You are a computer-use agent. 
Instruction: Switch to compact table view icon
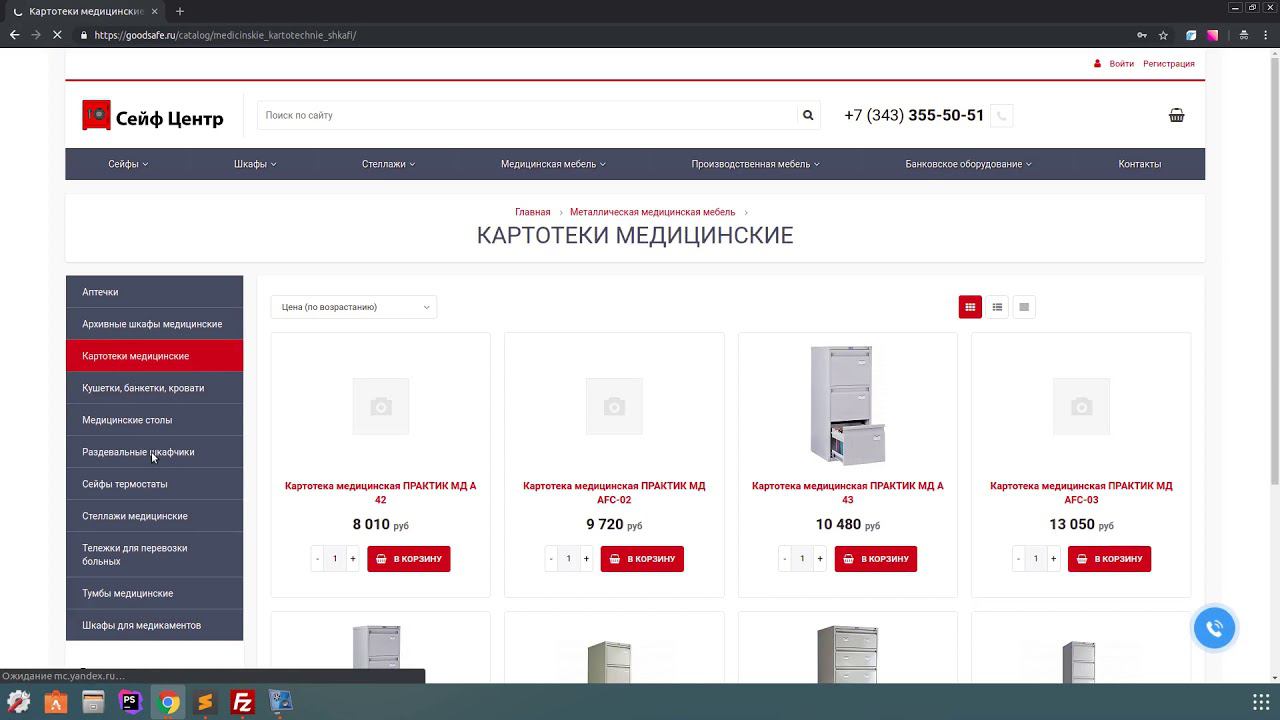coord(1024,307)
